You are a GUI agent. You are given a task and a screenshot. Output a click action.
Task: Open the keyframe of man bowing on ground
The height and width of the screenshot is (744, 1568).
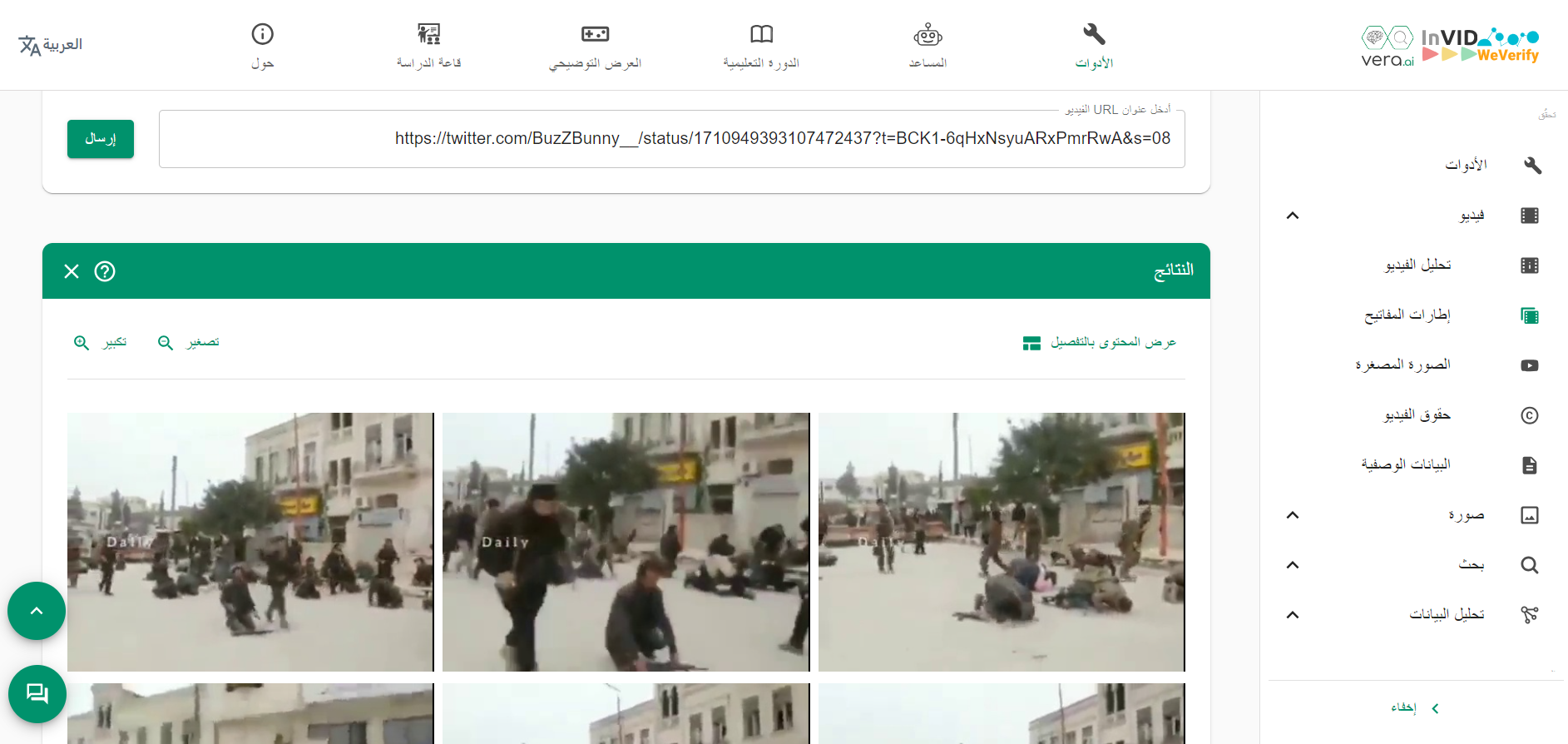click(x=1002, y=542)
